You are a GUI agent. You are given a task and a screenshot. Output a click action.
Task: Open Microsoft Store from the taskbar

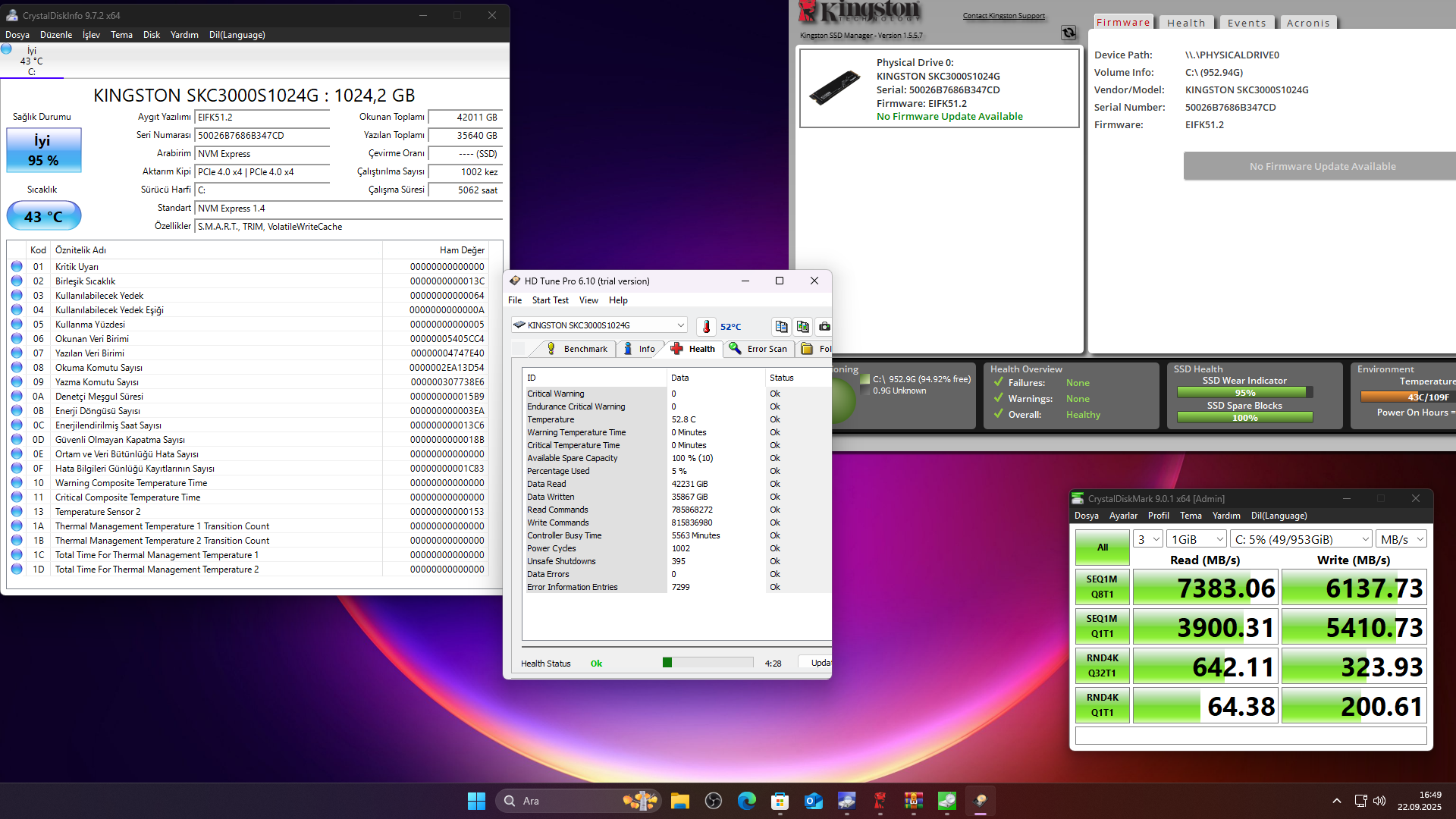tap(780, 801)
